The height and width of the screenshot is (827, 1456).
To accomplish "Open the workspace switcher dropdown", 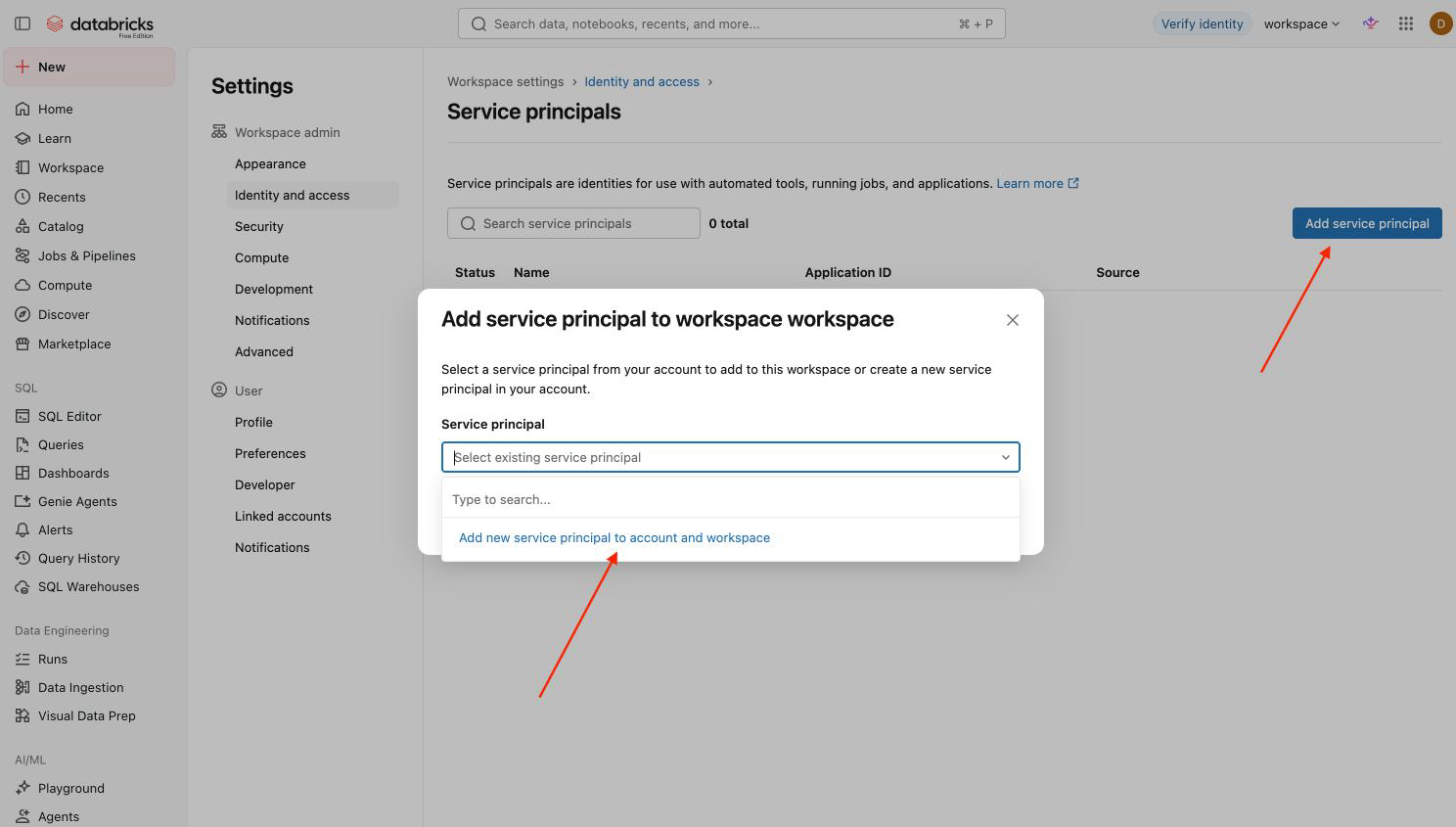I will click(1301, 23).
